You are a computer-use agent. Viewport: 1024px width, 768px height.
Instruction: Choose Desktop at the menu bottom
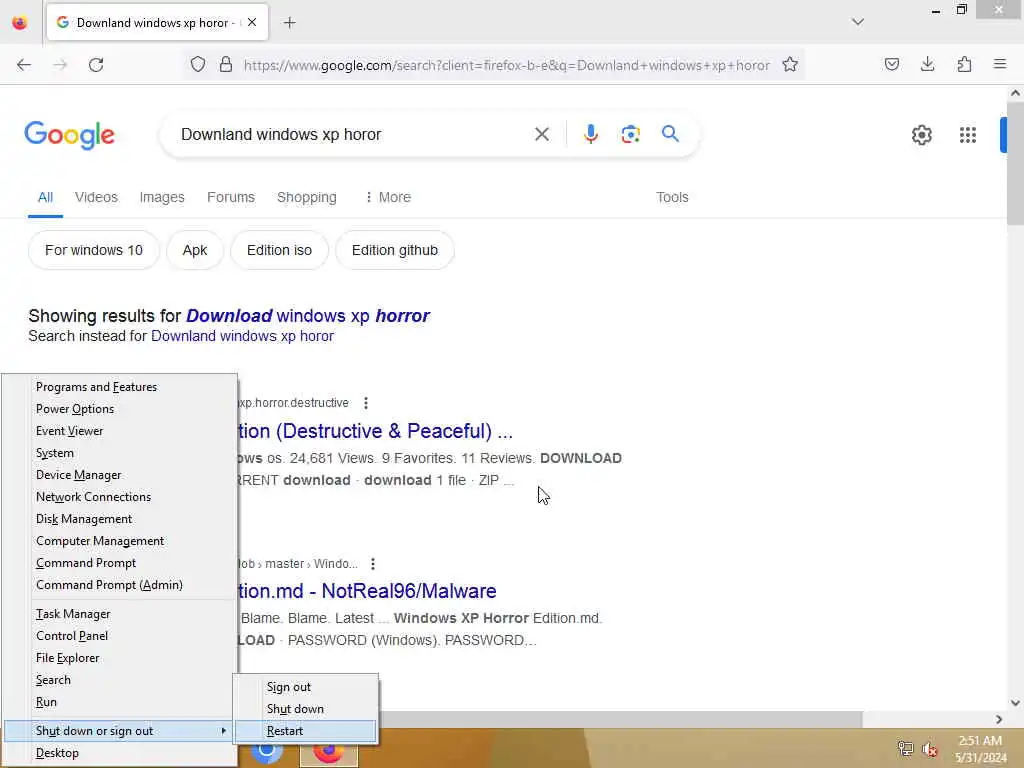click(x=120, y=753)
